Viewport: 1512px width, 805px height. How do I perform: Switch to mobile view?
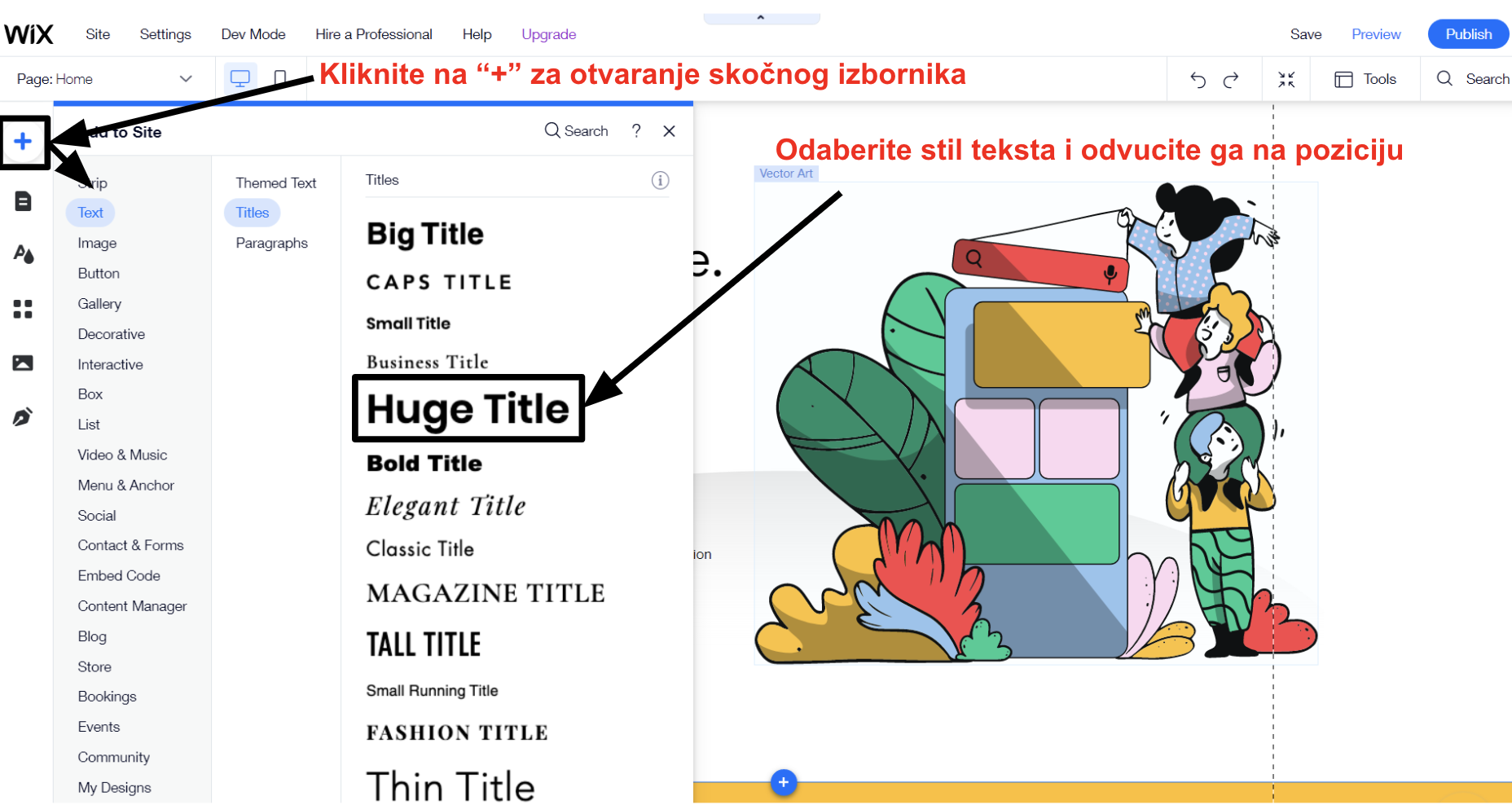(280, 79)
